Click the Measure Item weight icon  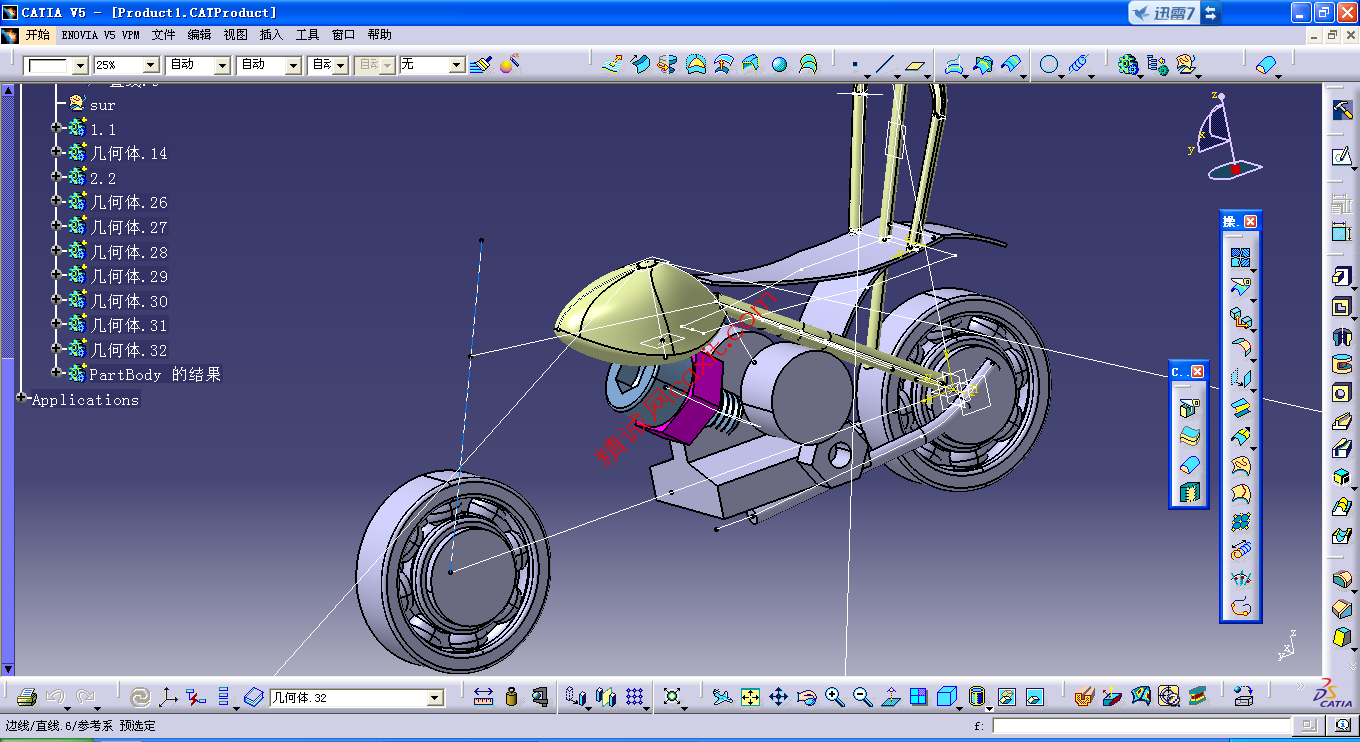click(512, 697)
